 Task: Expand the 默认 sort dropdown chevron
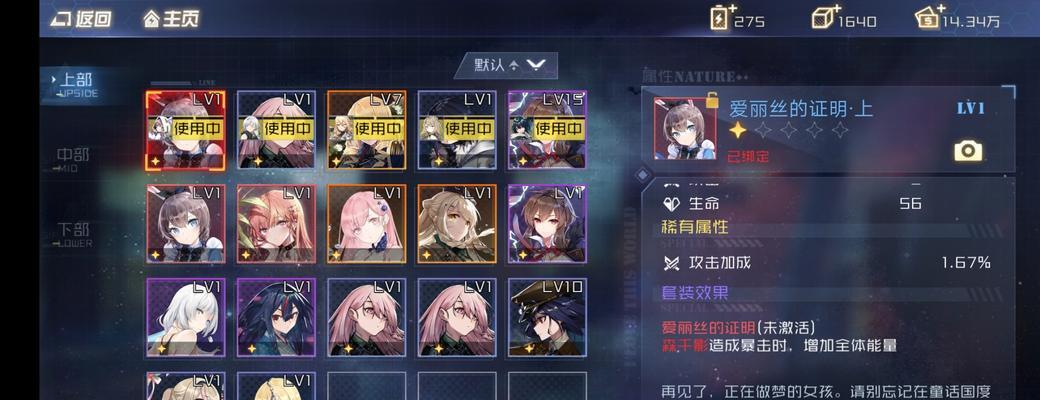point(536,65)
